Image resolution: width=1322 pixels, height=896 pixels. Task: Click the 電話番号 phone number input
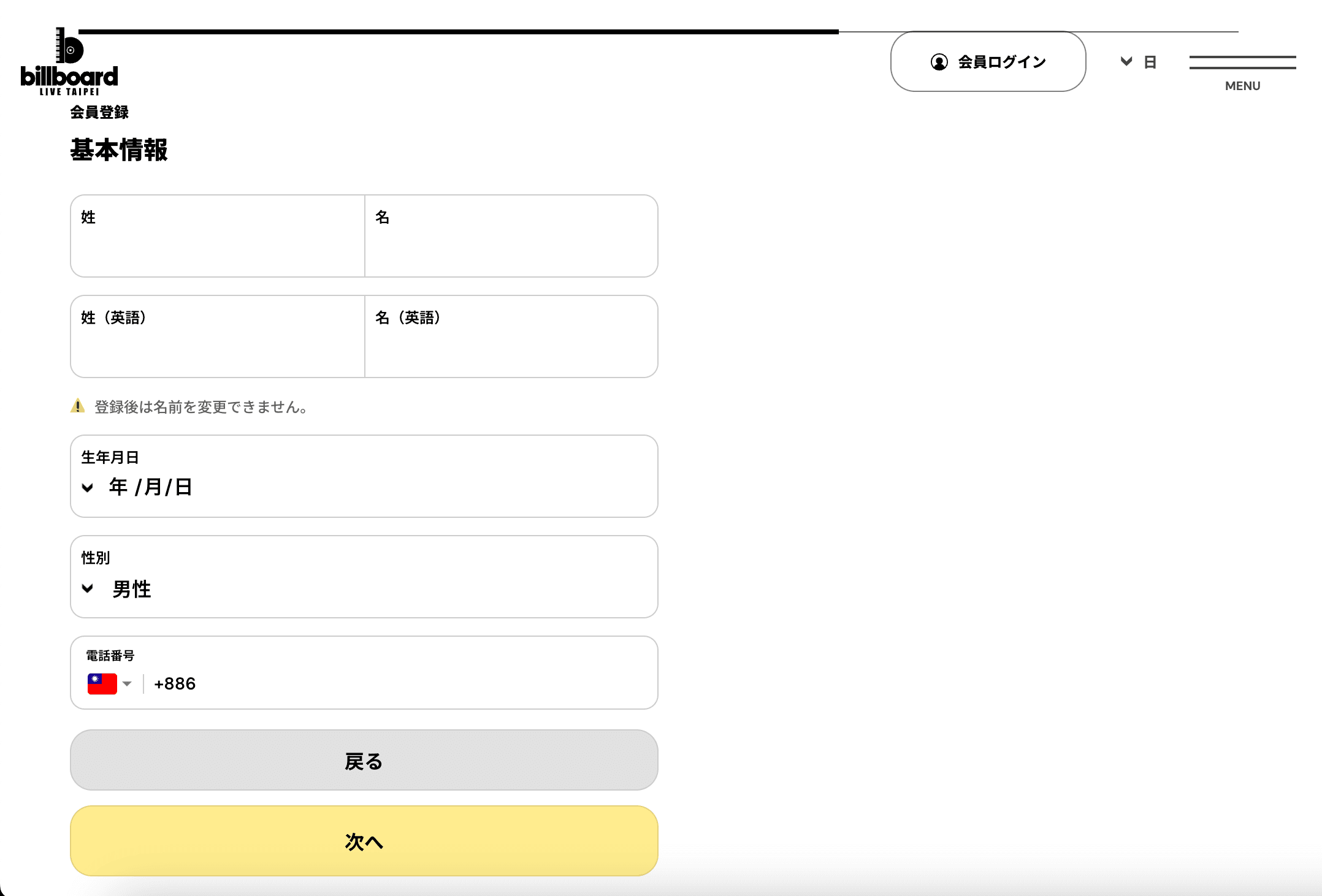pyautogui.click(x=399, y=683)
